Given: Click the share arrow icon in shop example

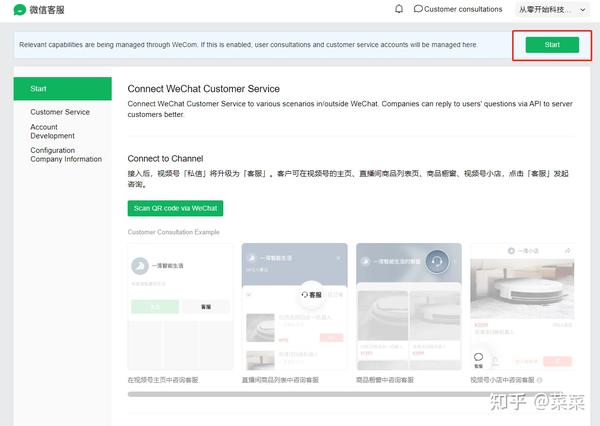Looking at the screenshot, I should [568, 251].
